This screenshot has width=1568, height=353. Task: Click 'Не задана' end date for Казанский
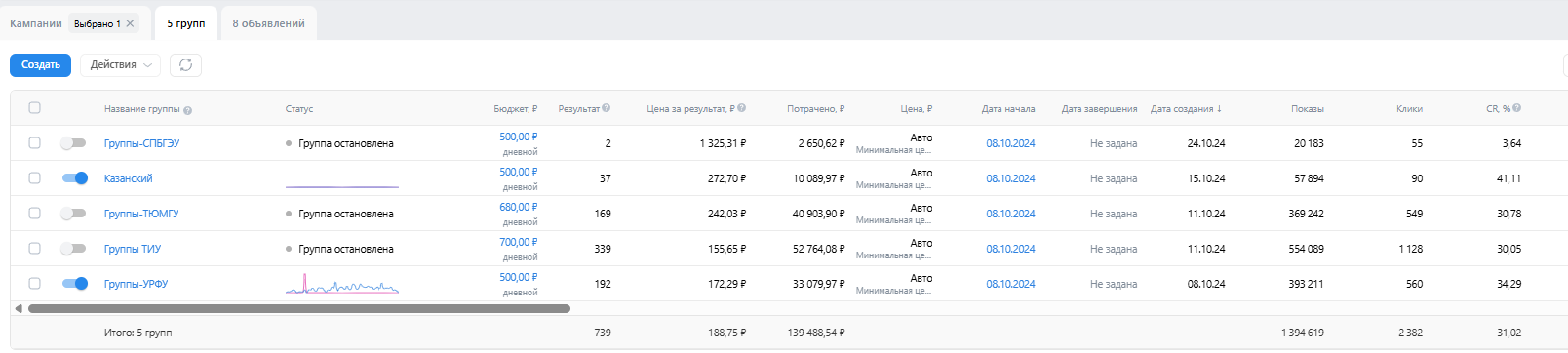(1114, 178)
